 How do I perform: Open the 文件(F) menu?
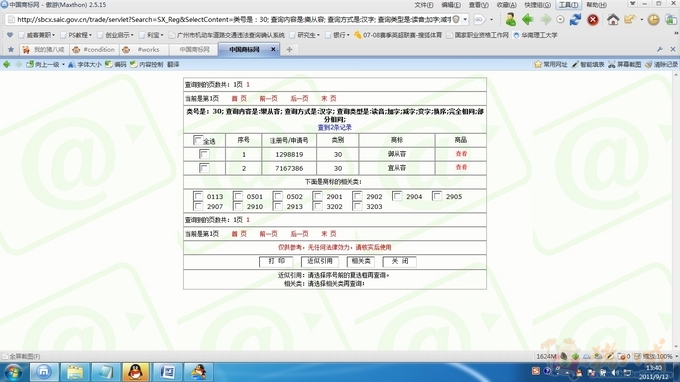(x=424, y=5)
